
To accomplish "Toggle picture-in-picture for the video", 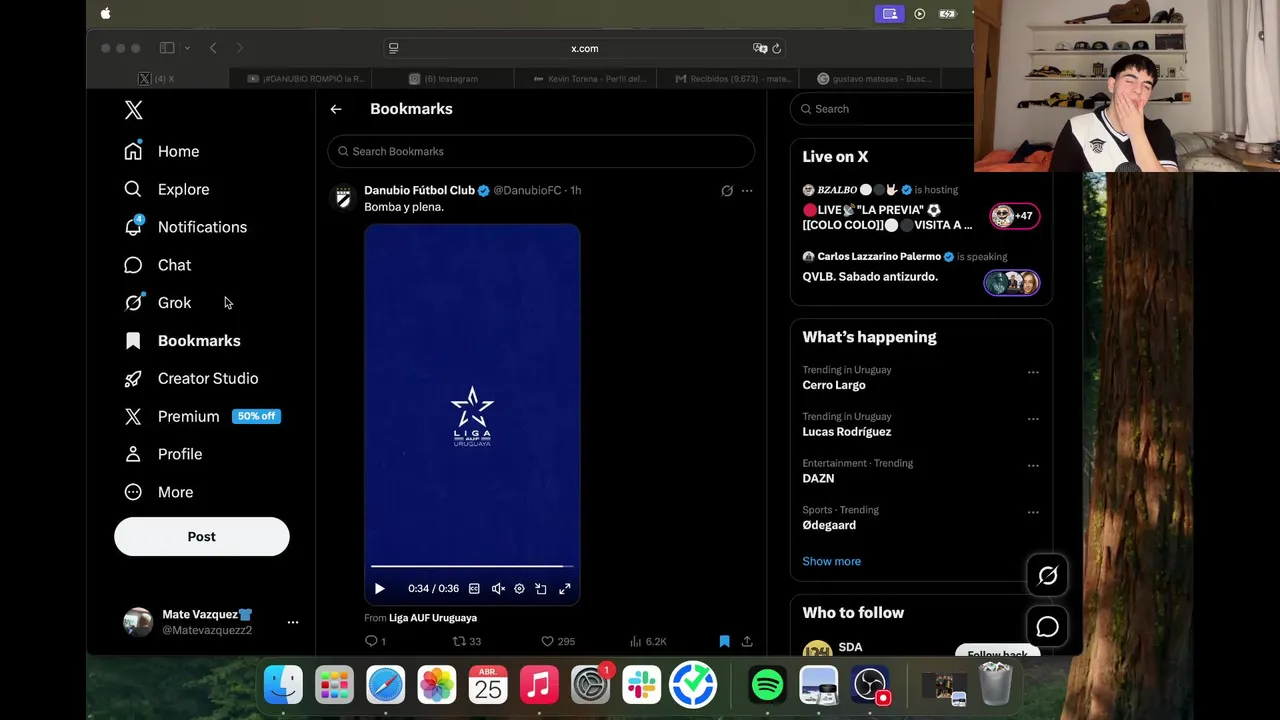I will click(541, 589).
